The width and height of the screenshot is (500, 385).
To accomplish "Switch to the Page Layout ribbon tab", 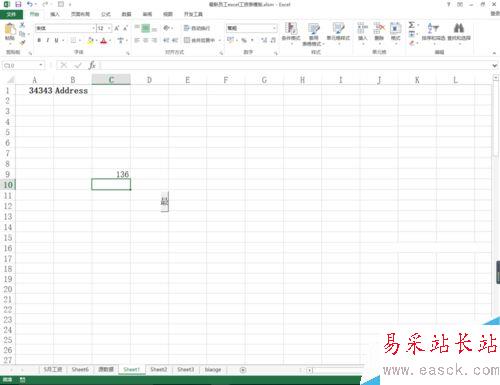I will tap(80, 14).
